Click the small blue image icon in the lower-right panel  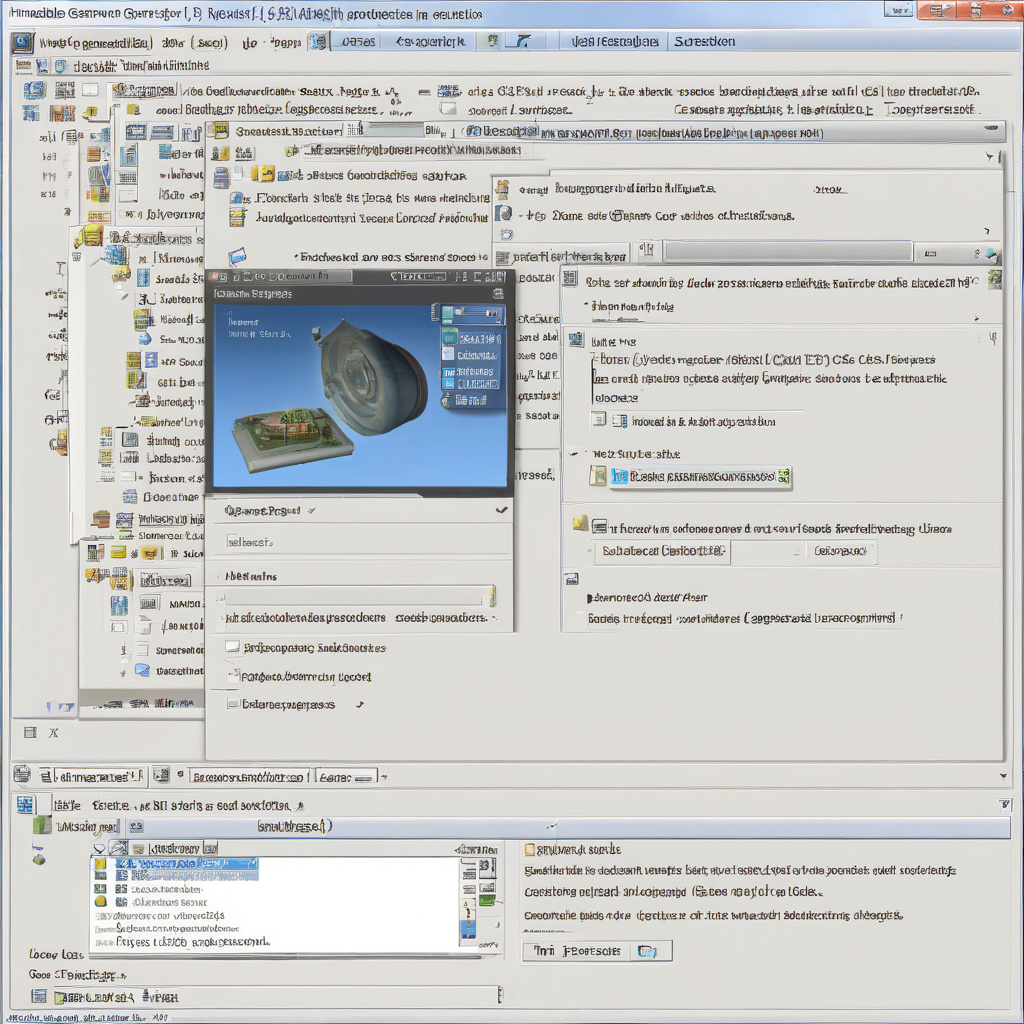(x=571, y=579)
